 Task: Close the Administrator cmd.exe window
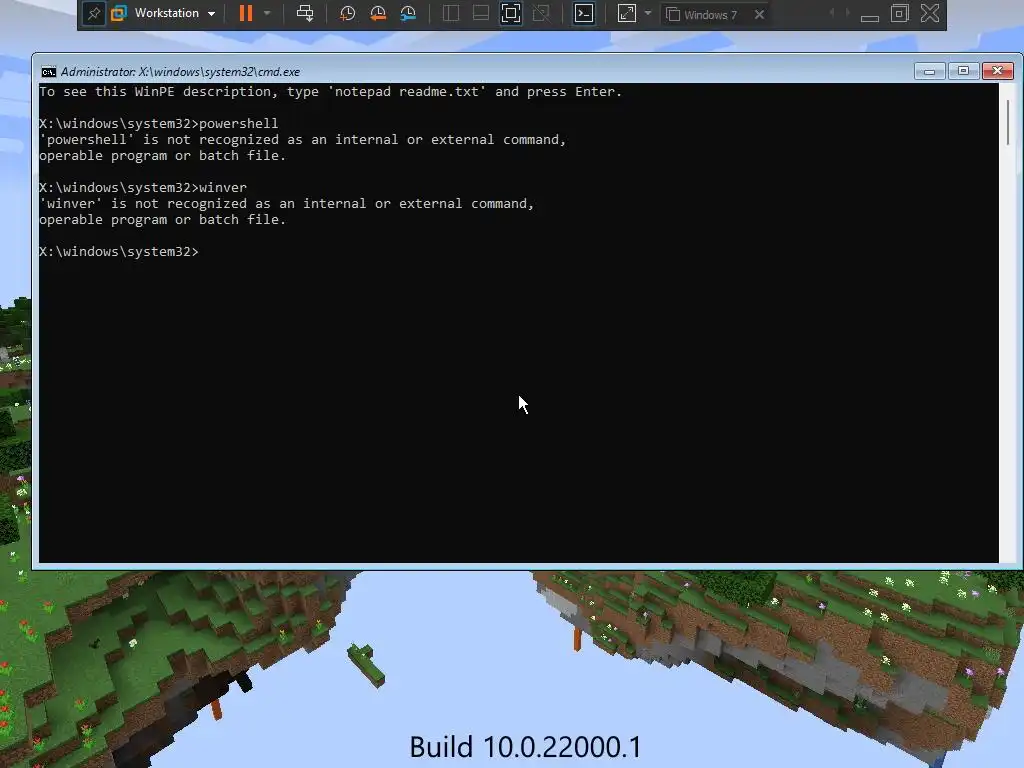[998, 71]
